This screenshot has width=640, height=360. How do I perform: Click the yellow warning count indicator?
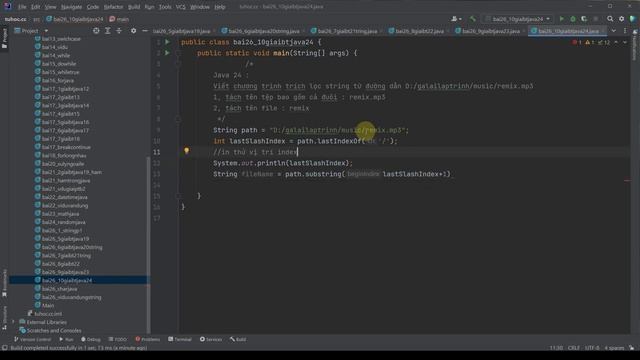pos(590,42)
